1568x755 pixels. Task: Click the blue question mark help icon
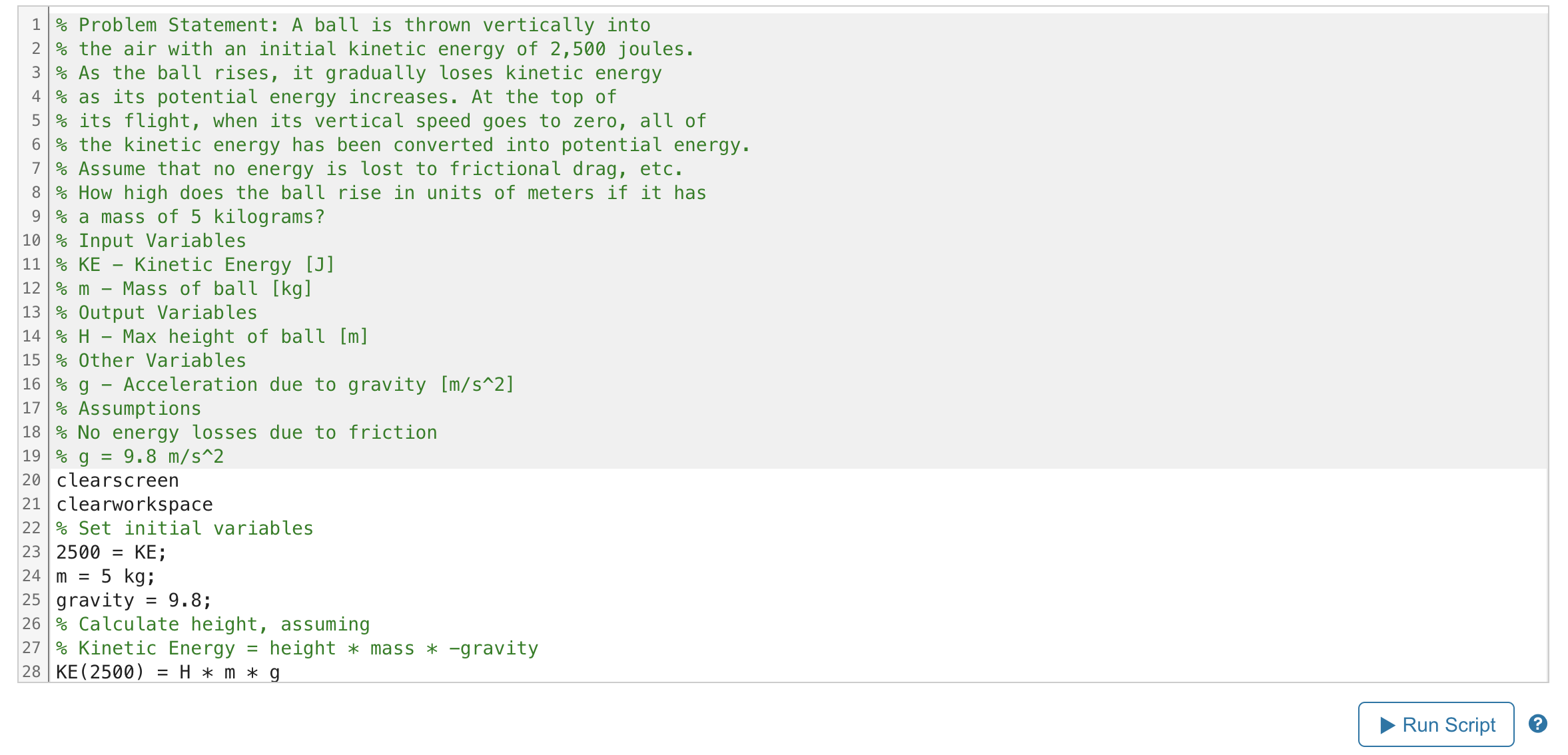pyautogui.click(x=1537, y=724)
